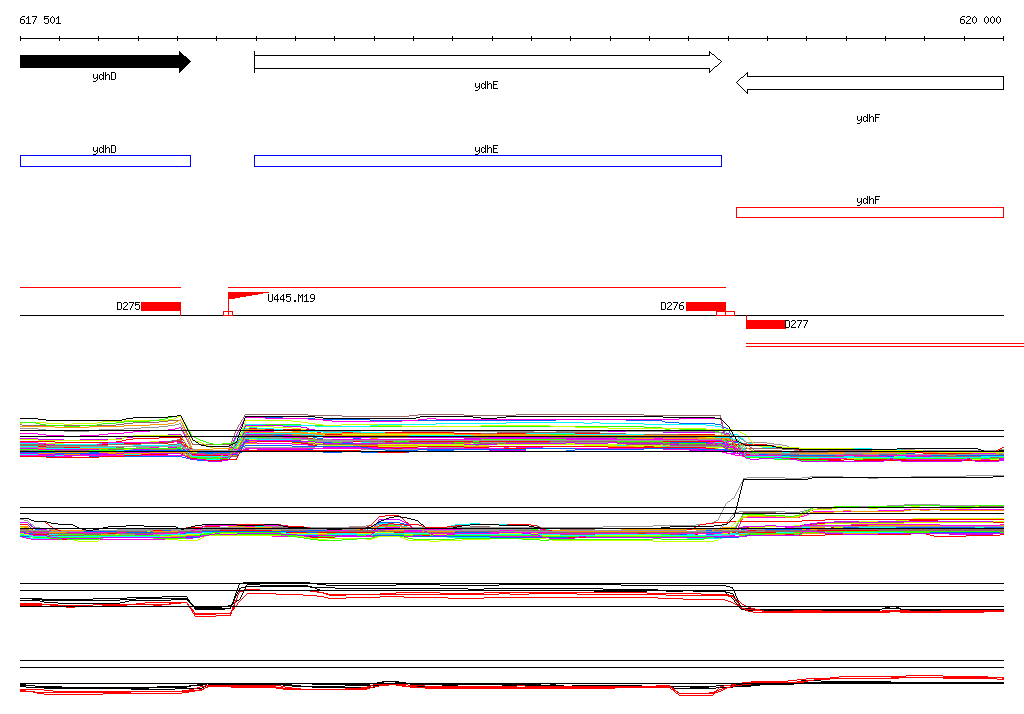This screenshot has height=714, width=1024.
Task: Click the ydhE label under white arrow
Action: coord(487,86)
